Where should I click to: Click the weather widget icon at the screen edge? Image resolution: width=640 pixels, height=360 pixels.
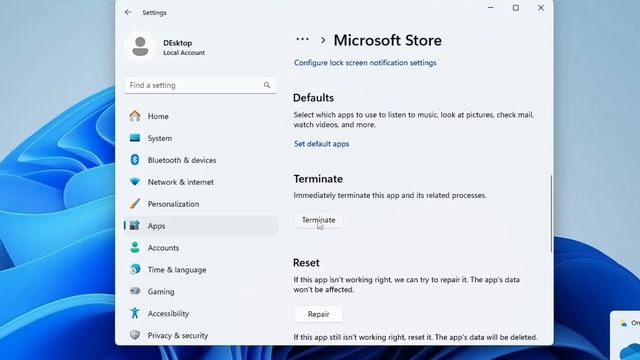coord(624,323)
